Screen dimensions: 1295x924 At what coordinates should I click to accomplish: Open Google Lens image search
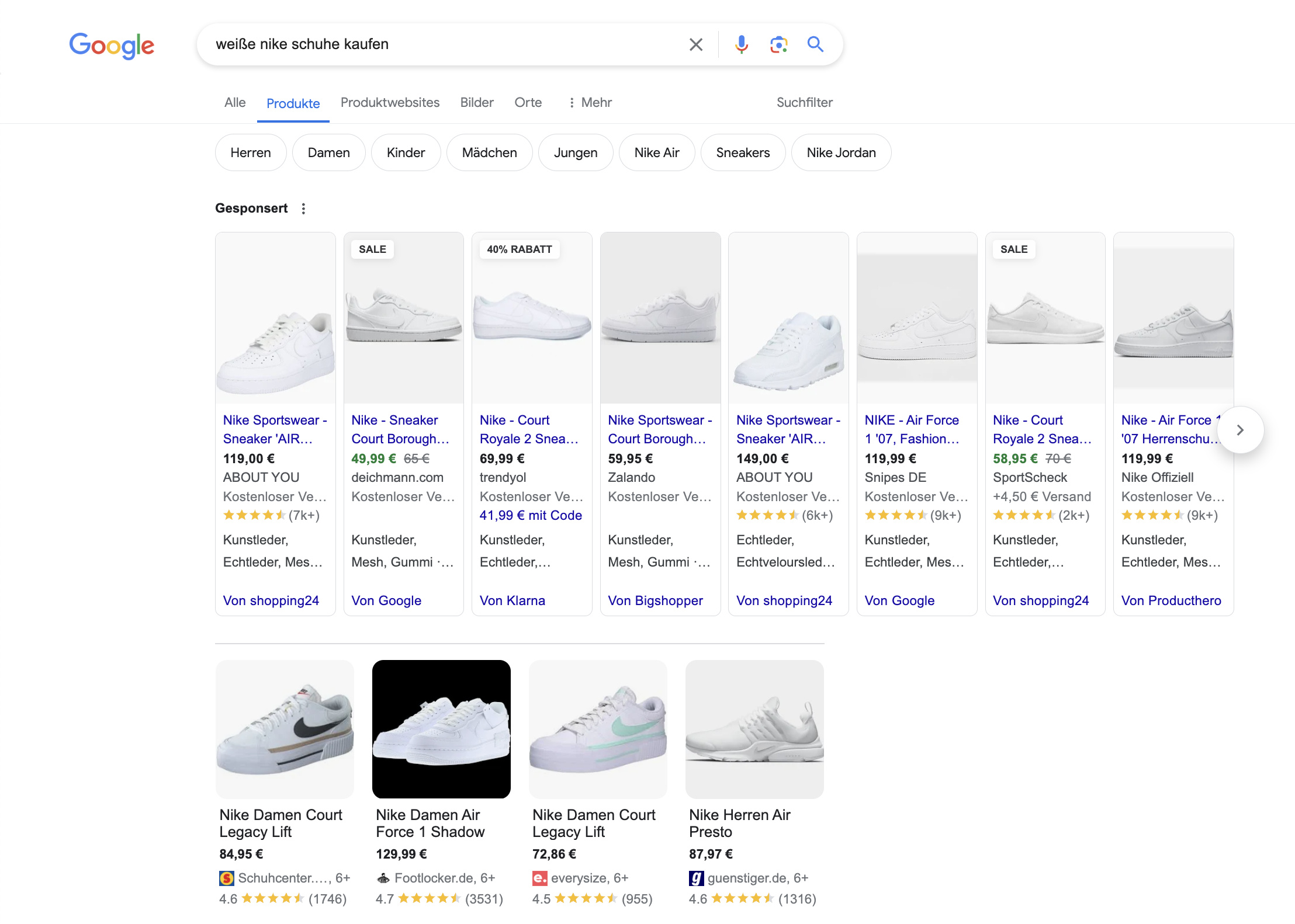pyautogui.click(x=778, y=44)
